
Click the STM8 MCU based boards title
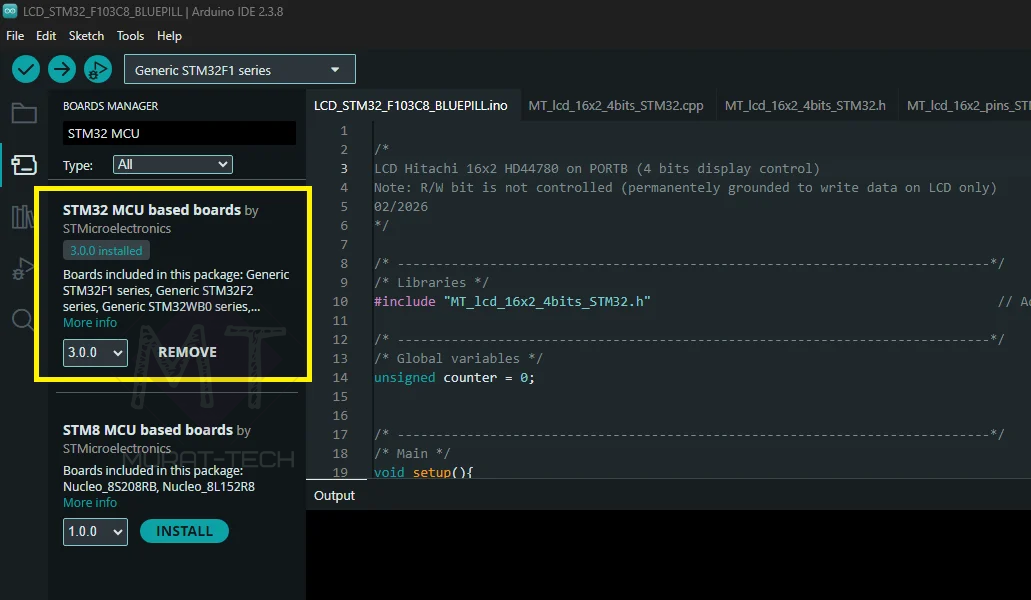pos(148,430)
